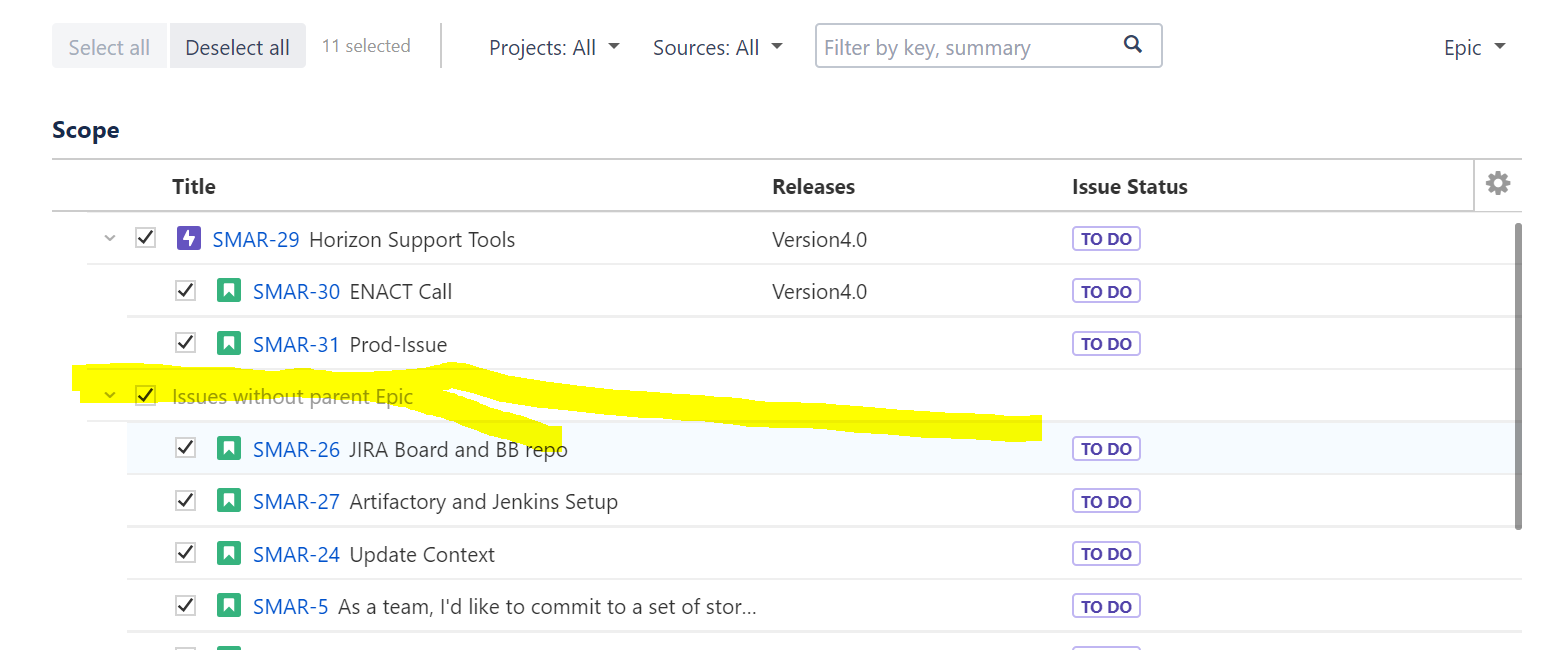
Task: Click the Releases column header
Action: [813, 186]
